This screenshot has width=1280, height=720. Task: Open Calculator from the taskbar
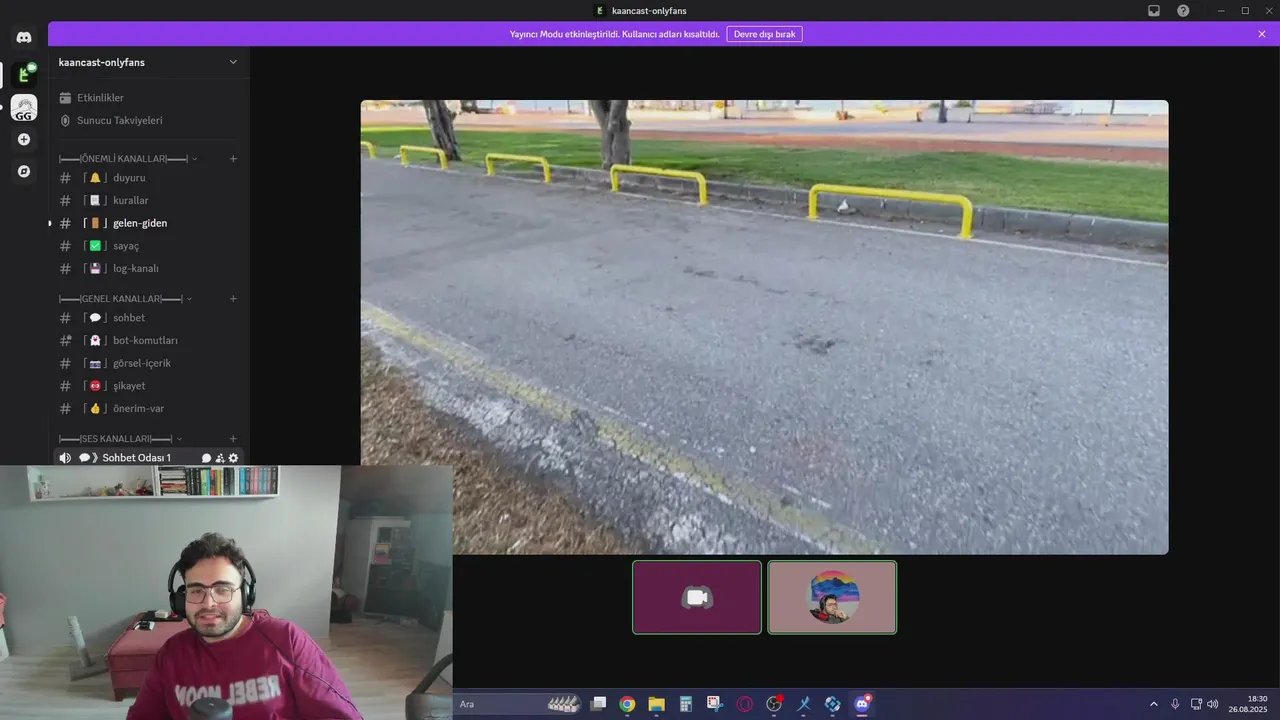pos(686,704)
